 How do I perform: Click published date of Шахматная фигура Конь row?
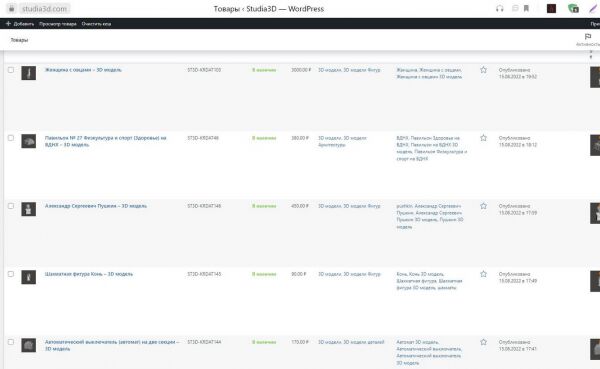click(518, 278)
